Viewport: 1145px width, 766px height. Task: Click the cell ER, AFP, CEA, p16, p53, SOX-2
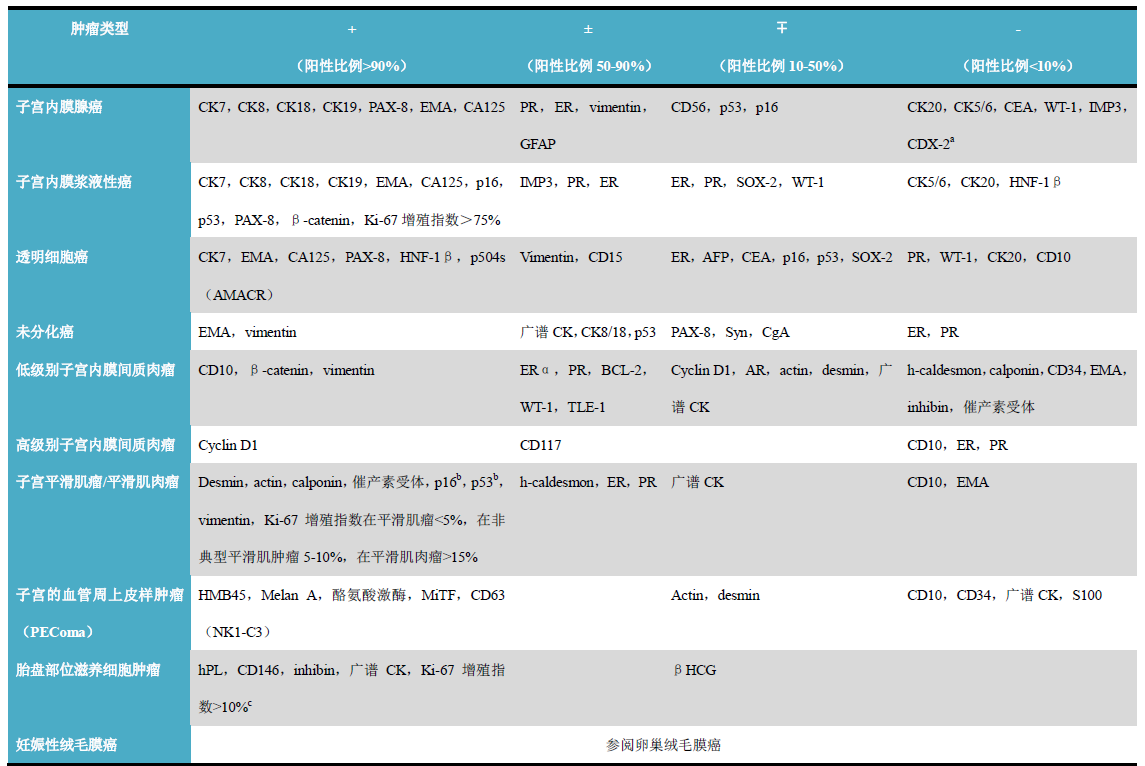coord(781,257)
